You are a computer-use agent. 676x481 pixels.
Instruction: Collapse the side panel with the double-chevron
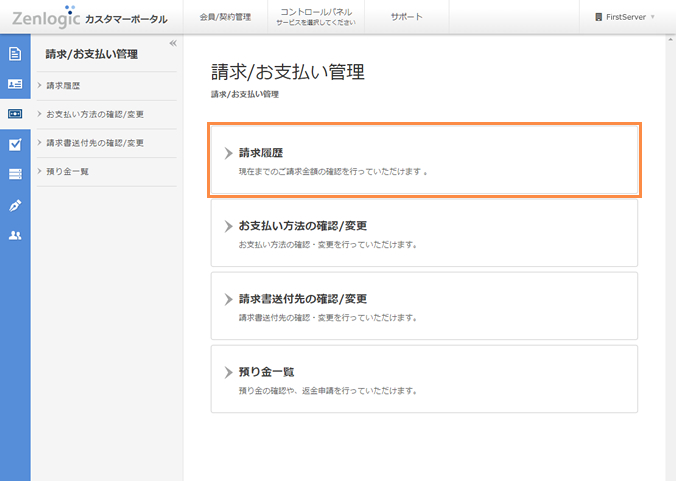(173, 43)
